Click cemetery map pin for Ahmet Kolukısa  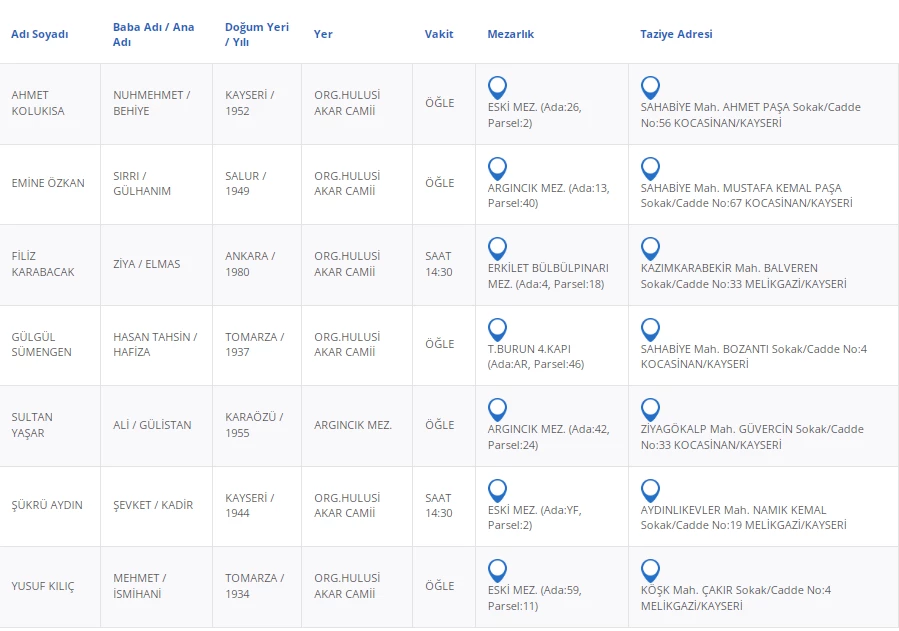point(497,87)
